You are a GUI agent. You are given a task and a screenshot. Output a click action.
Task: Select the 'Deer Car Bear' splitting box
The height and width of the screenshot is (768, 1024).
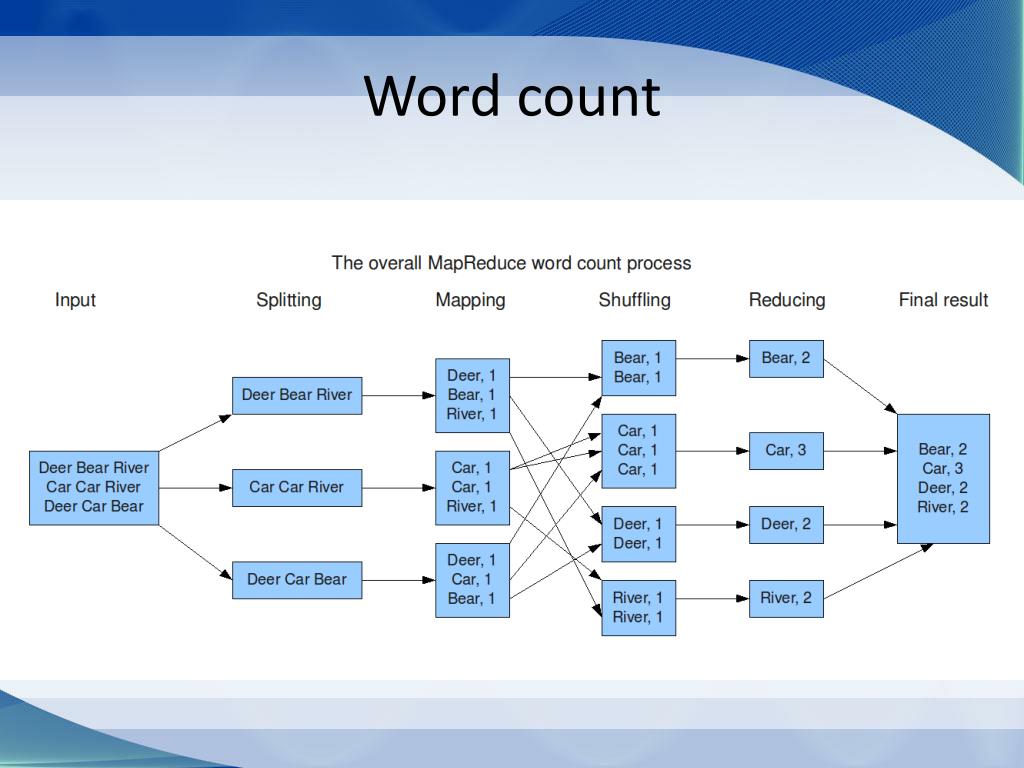click(297, 580)
